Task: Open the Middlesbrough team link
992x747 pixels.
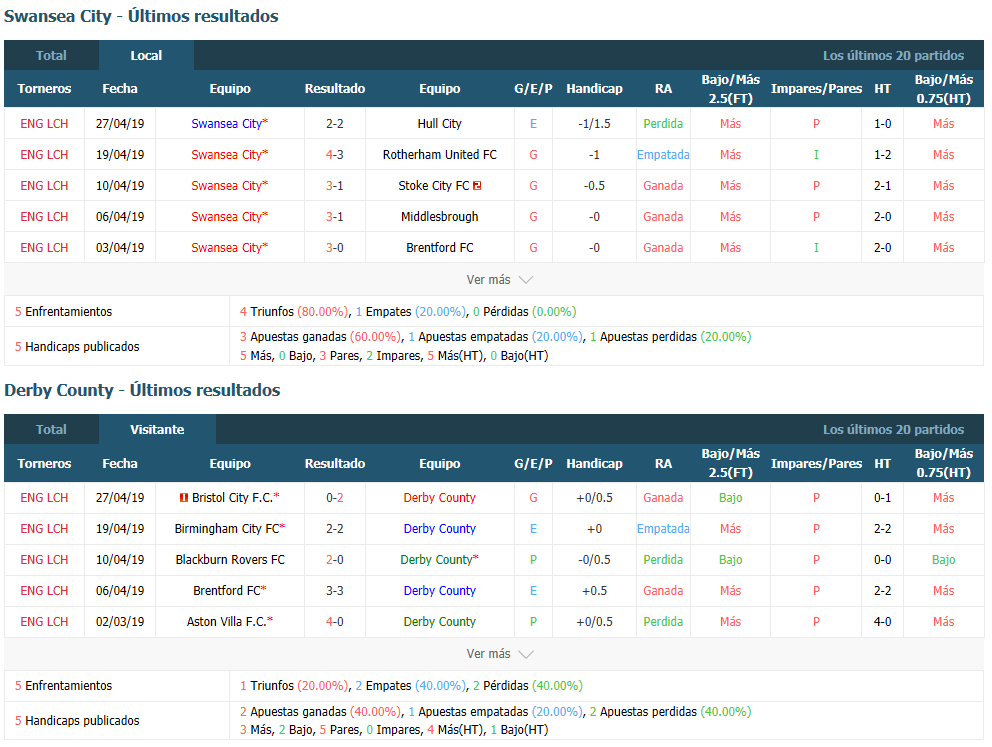Action: click(440, 217)
